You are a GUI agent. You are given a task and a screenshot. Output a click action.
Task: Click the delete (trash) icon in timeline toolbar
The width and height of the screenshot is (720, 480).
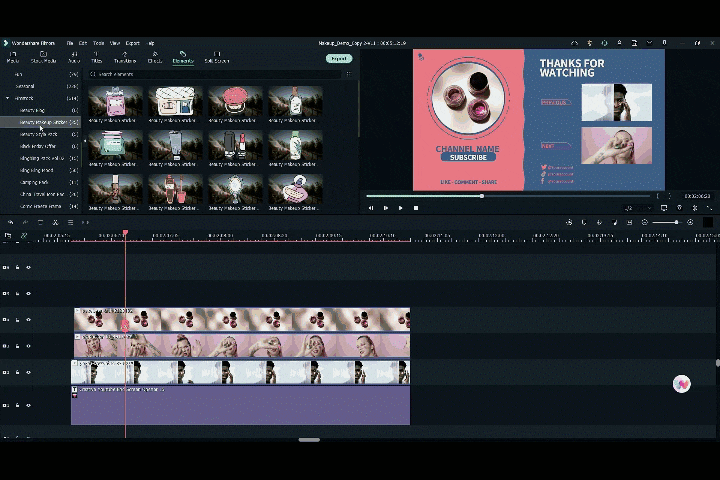coord(40,222)
